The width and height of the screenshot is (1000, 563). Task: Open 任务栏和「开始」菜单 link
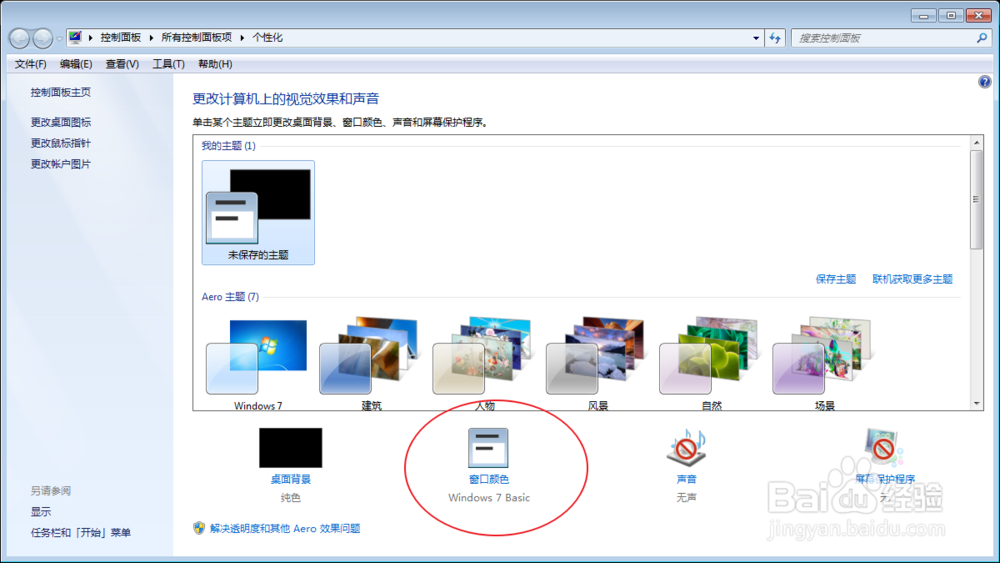pos(80,532)
